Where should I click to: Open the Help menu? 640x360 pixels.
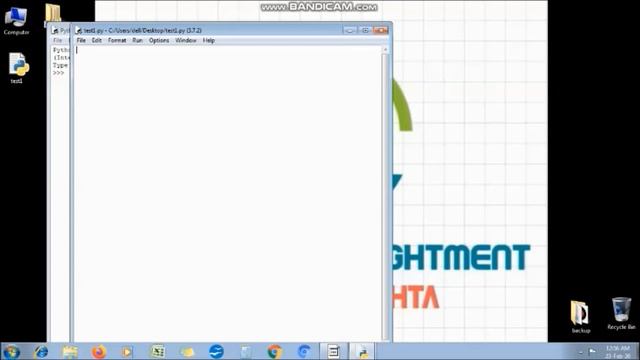click(209, 40)
